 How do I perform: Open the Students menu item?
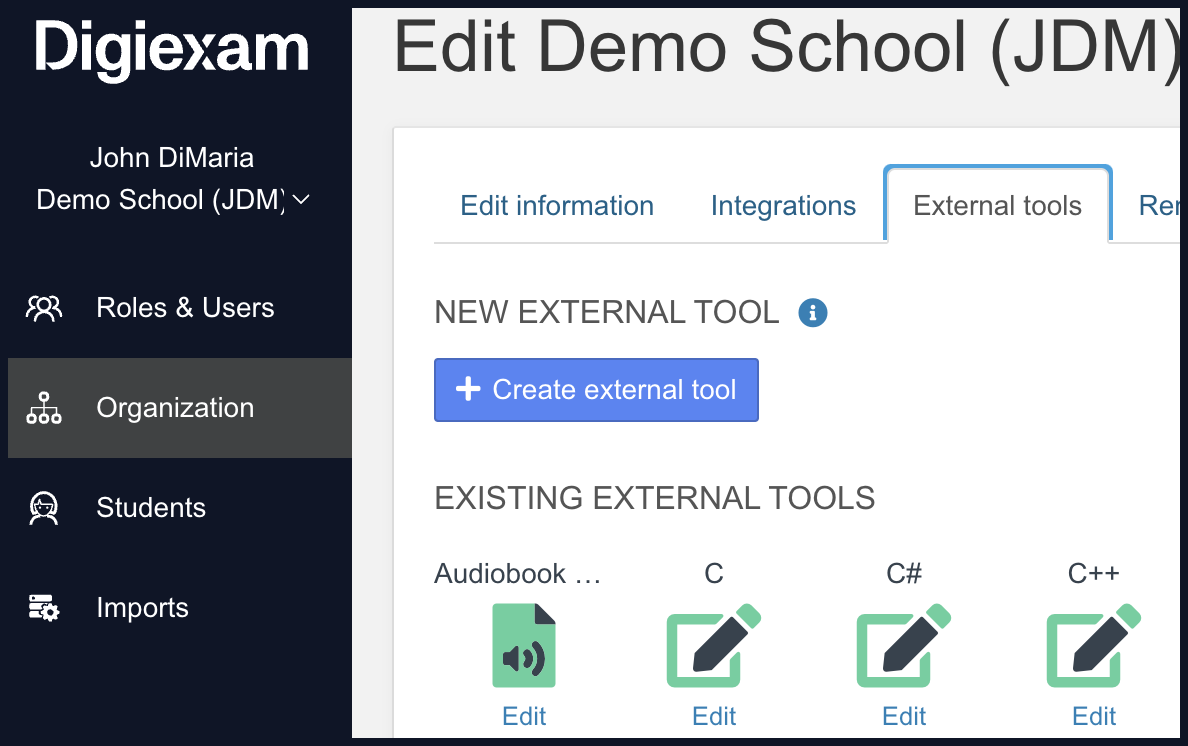click(x=180, y=508)
